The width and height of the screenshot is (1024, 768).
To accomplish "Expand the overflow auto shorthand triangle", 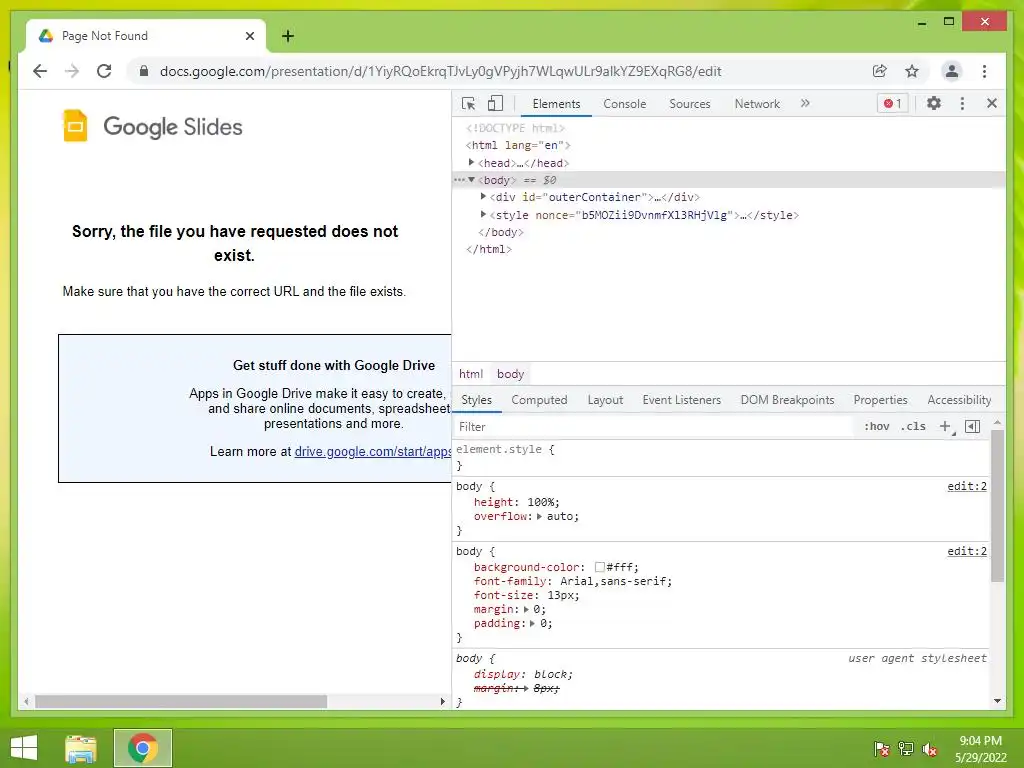I will [x=539, y=516].
